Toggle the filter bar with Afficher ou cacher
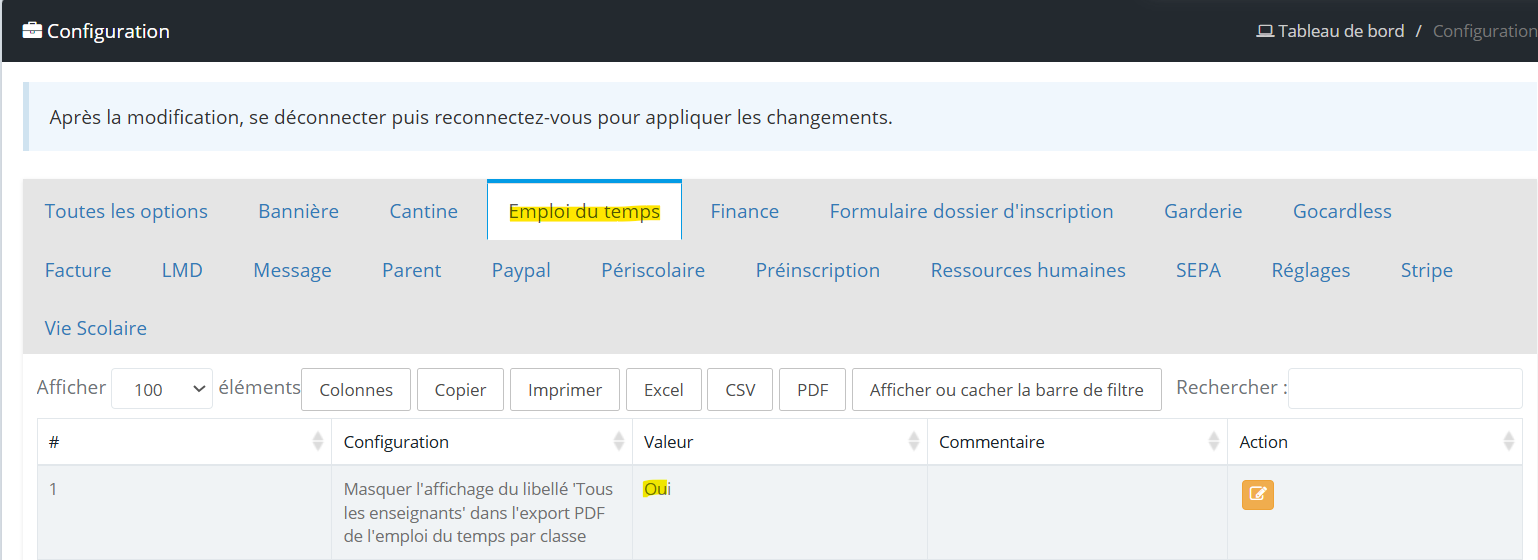This screenshot has height=560, width=1538. (1007, 389)
